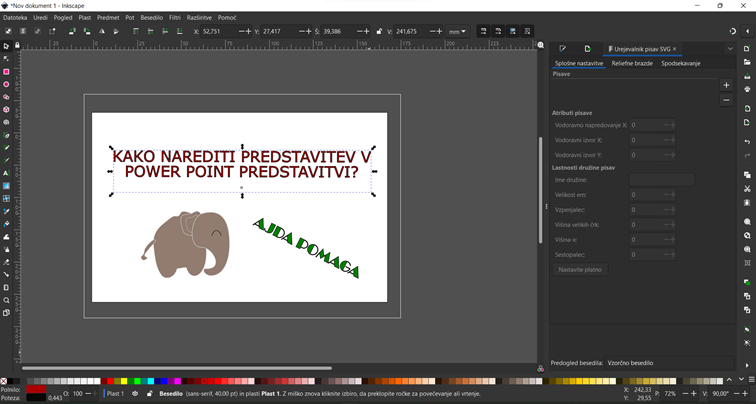Image resolution: width=756 pixels, height=404 pixels.
Task: Open the Plast 1 layer selector
Action: click(x=114, y=393)
